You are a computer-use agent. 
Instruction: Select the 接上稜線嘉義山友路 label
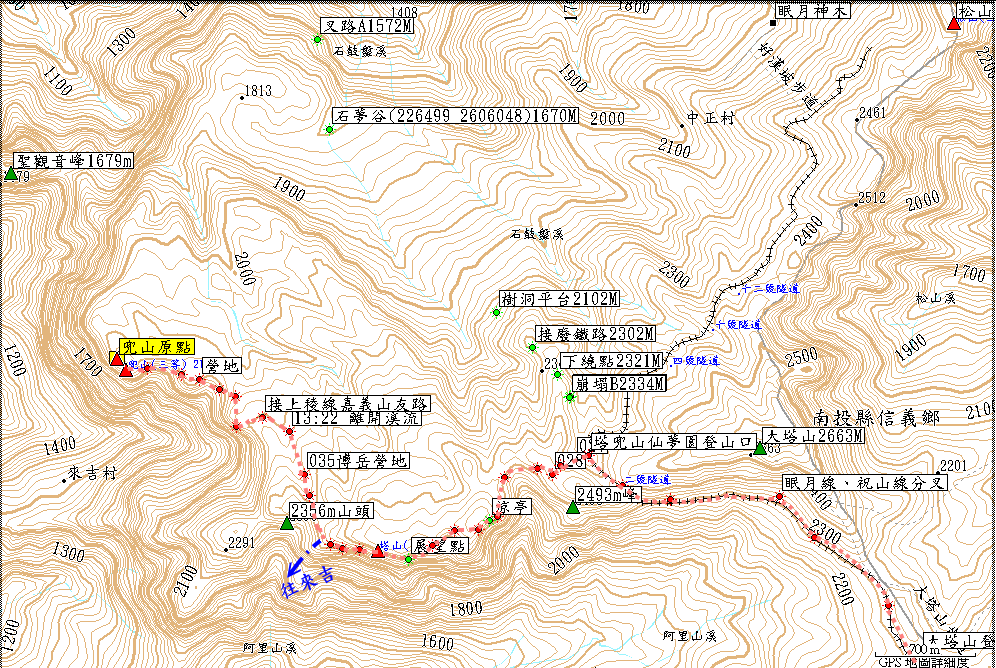[x=348, y=404]
